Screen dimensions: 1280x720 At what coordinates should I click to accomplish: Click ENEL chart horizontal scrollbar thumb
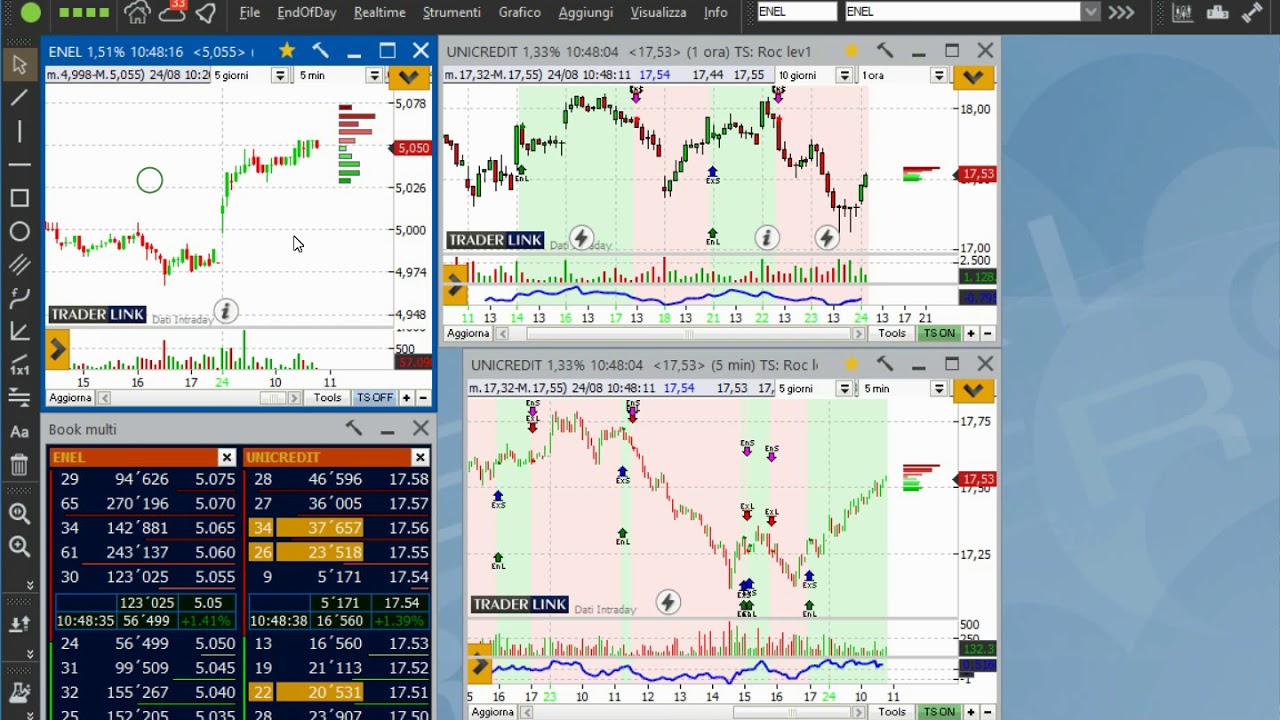tap(272, 397)
